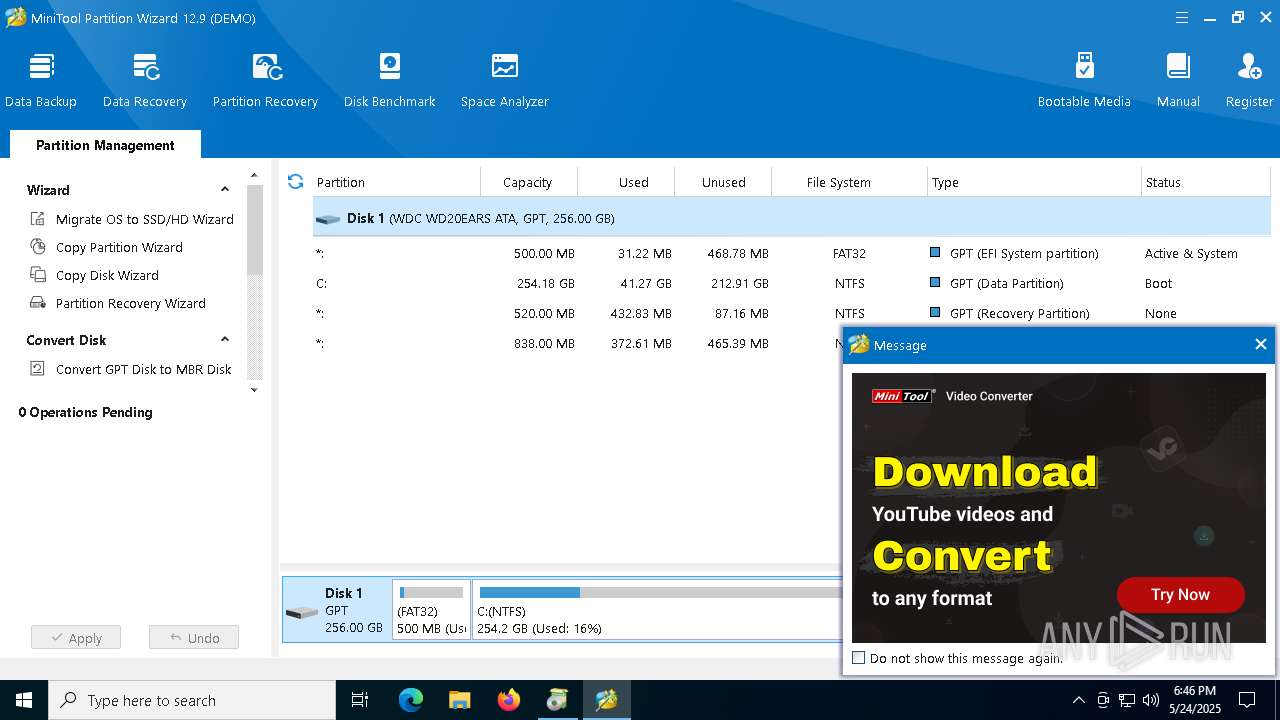Open File Explorer from taskbar

459,700
